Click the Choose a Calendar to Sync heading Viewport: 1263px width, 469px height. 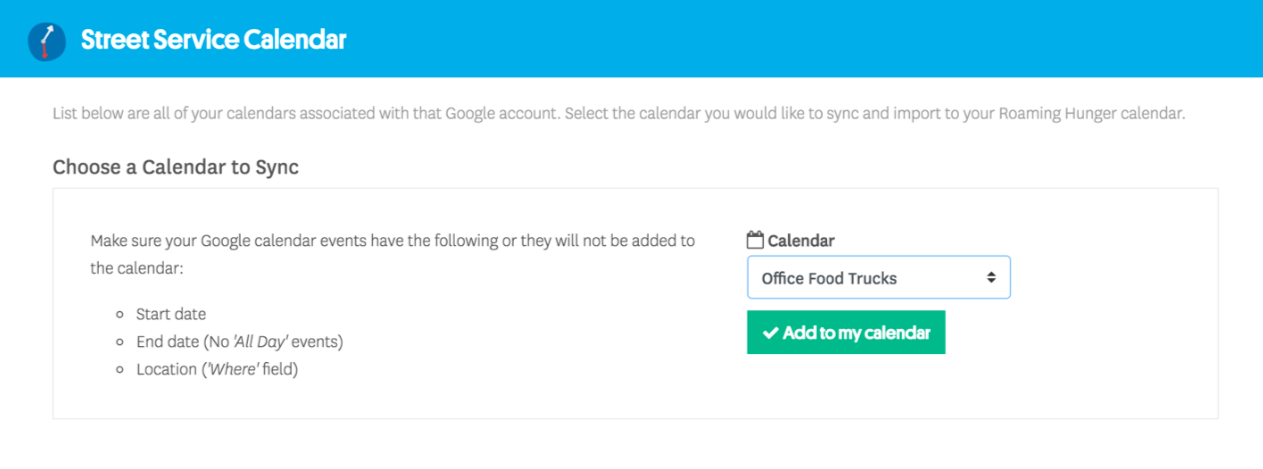[175, 167]
